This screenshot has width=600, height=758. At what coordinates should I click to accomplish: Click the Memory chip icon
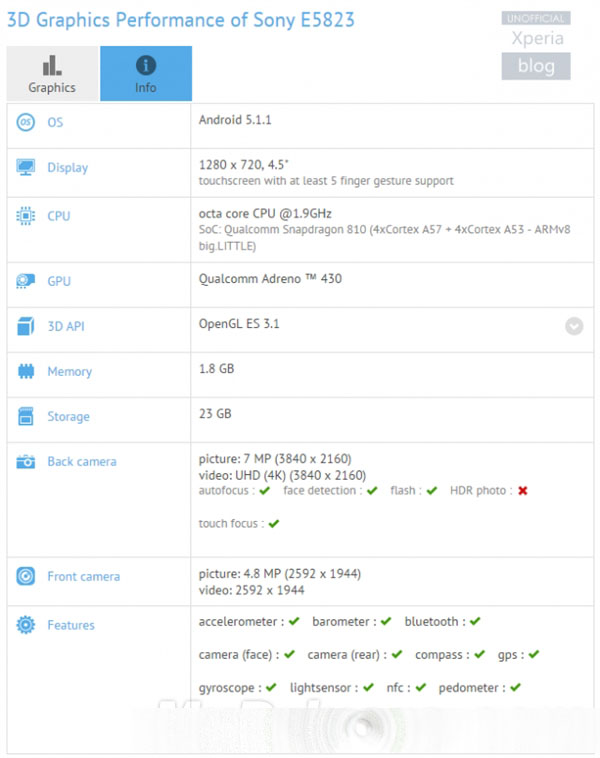[x=26, y=371]
